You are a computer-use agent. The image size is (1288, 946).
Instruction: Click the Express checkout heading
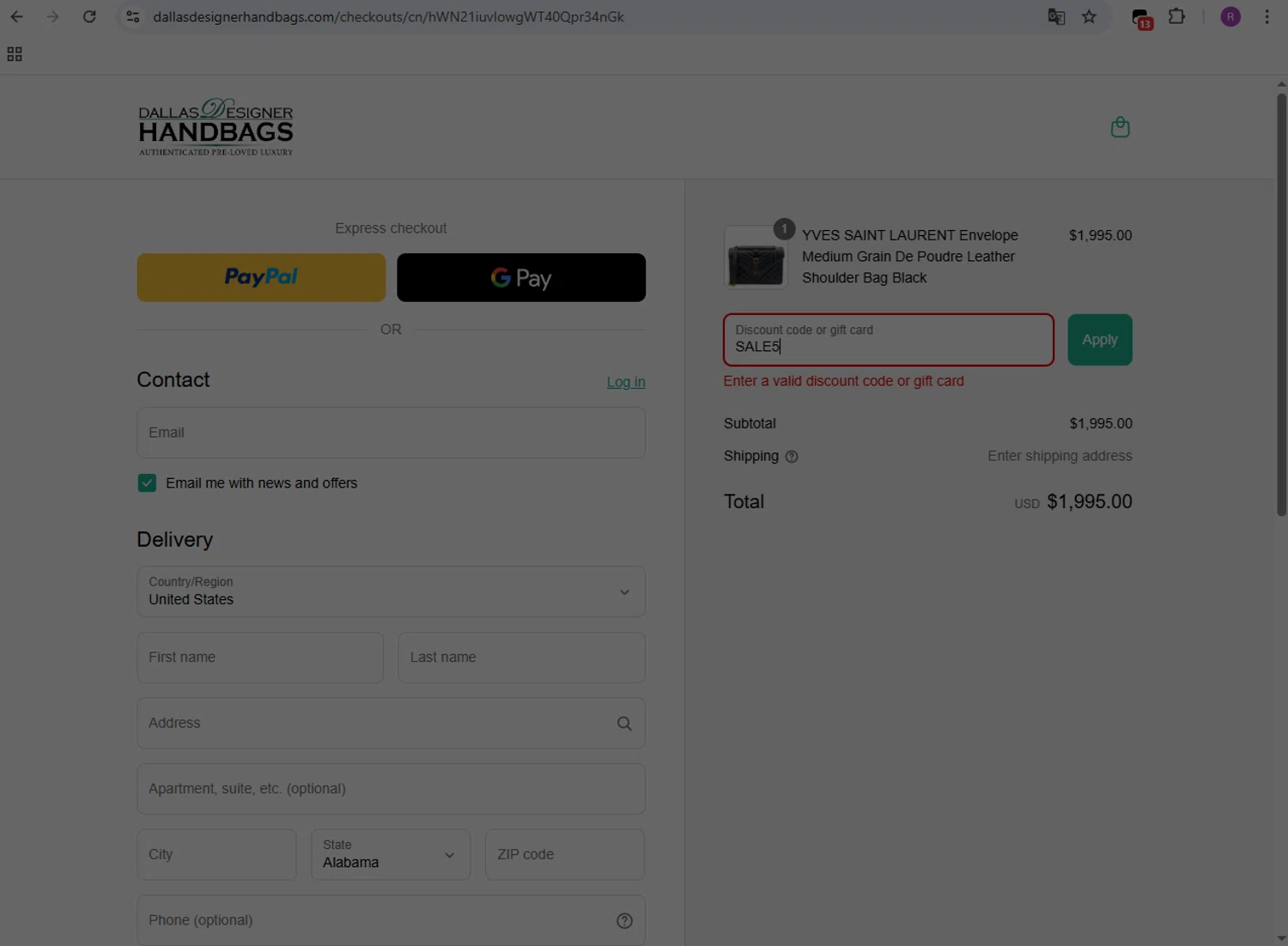click(391, 228)
